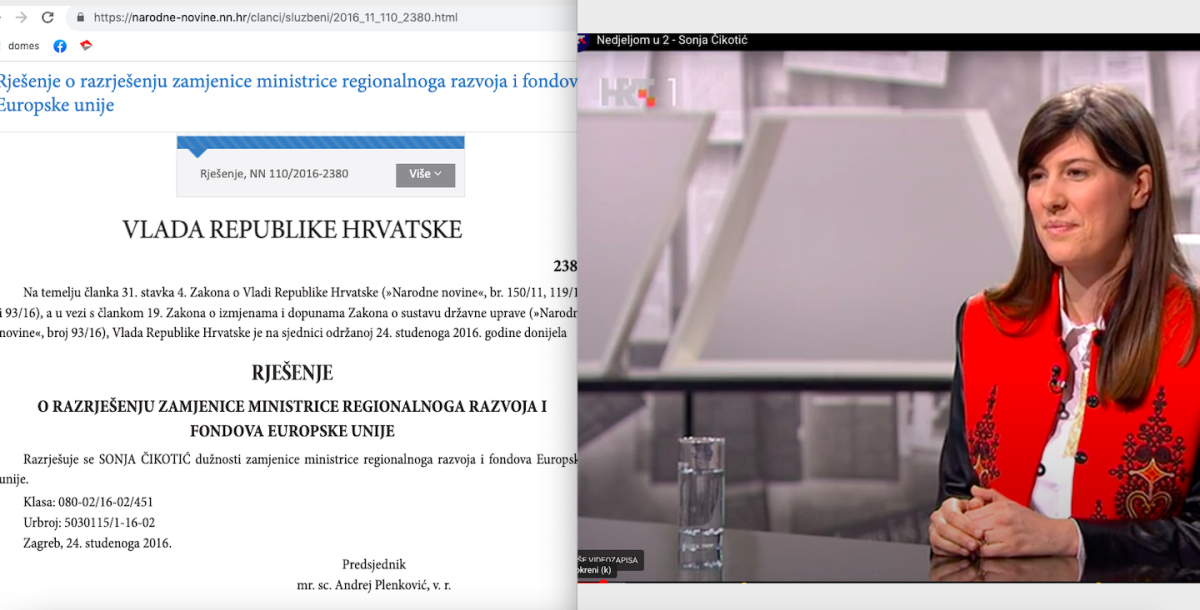
Task: Click the padlock icon in the address bar
Action: tap(80, 18)
